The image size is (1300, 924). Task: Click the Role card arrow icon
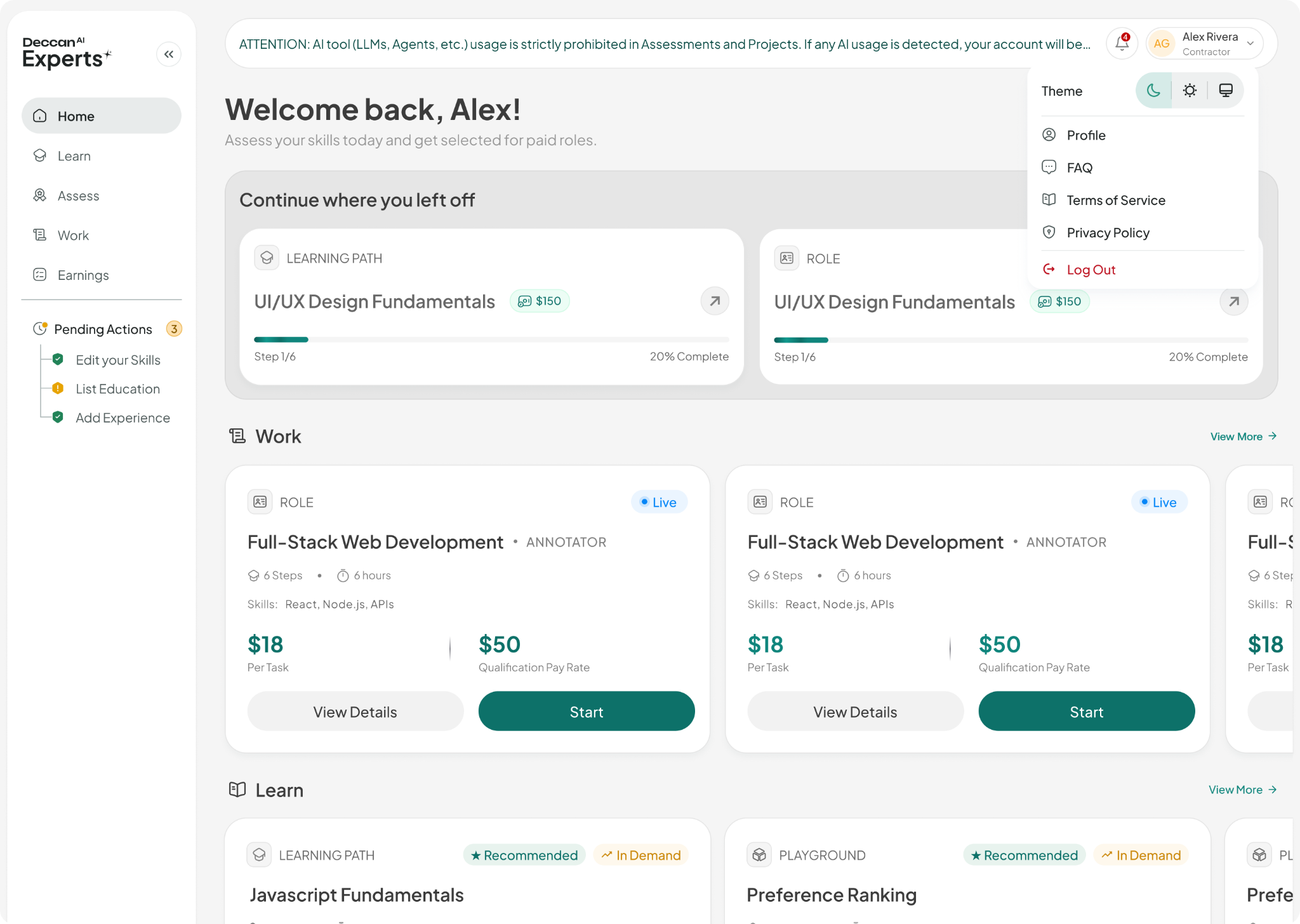pos(1234,301)
